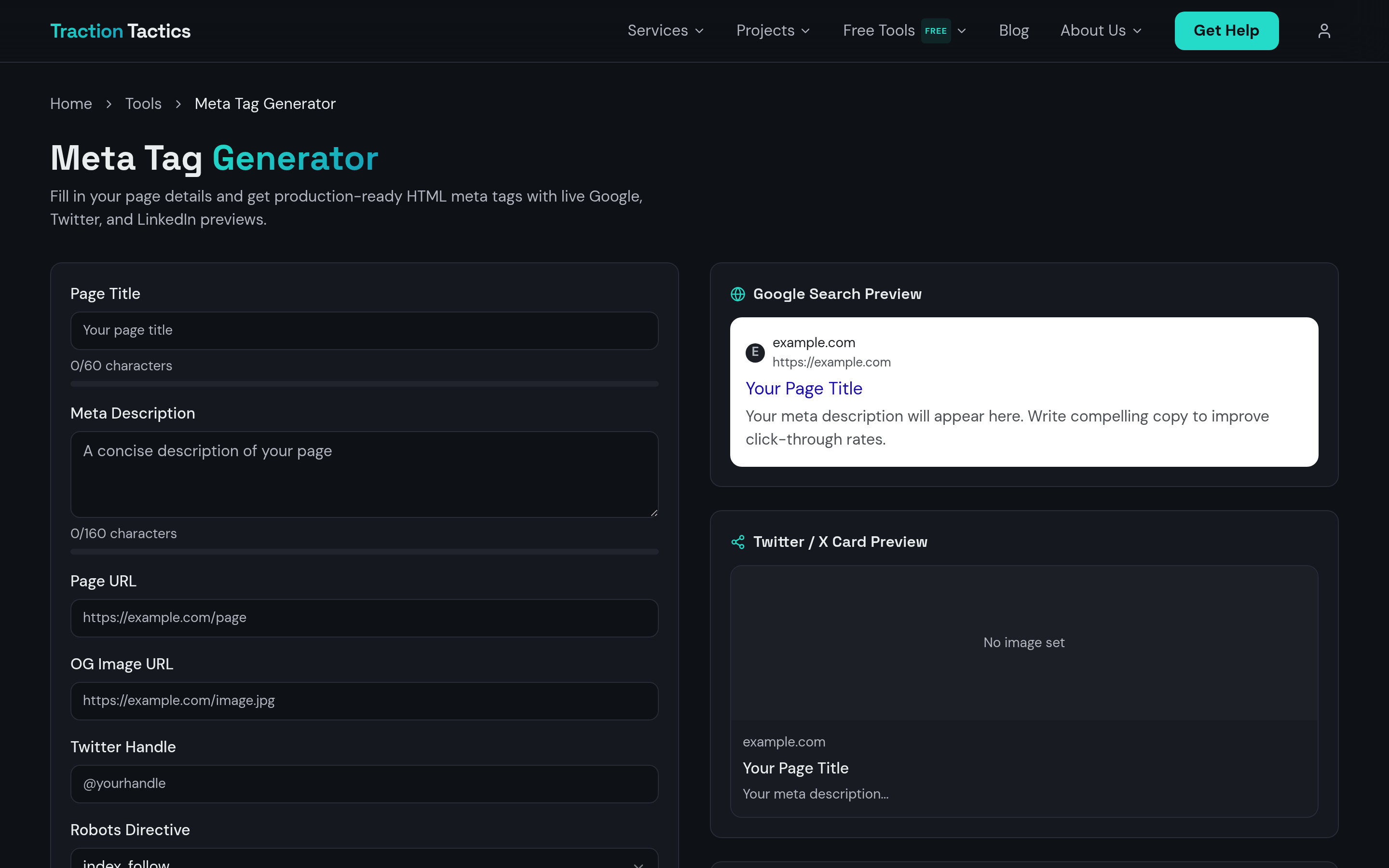This screenshot has width=1389, height=868.
Task: Click example.com site name in Google preview
Action: pos(814,343)
